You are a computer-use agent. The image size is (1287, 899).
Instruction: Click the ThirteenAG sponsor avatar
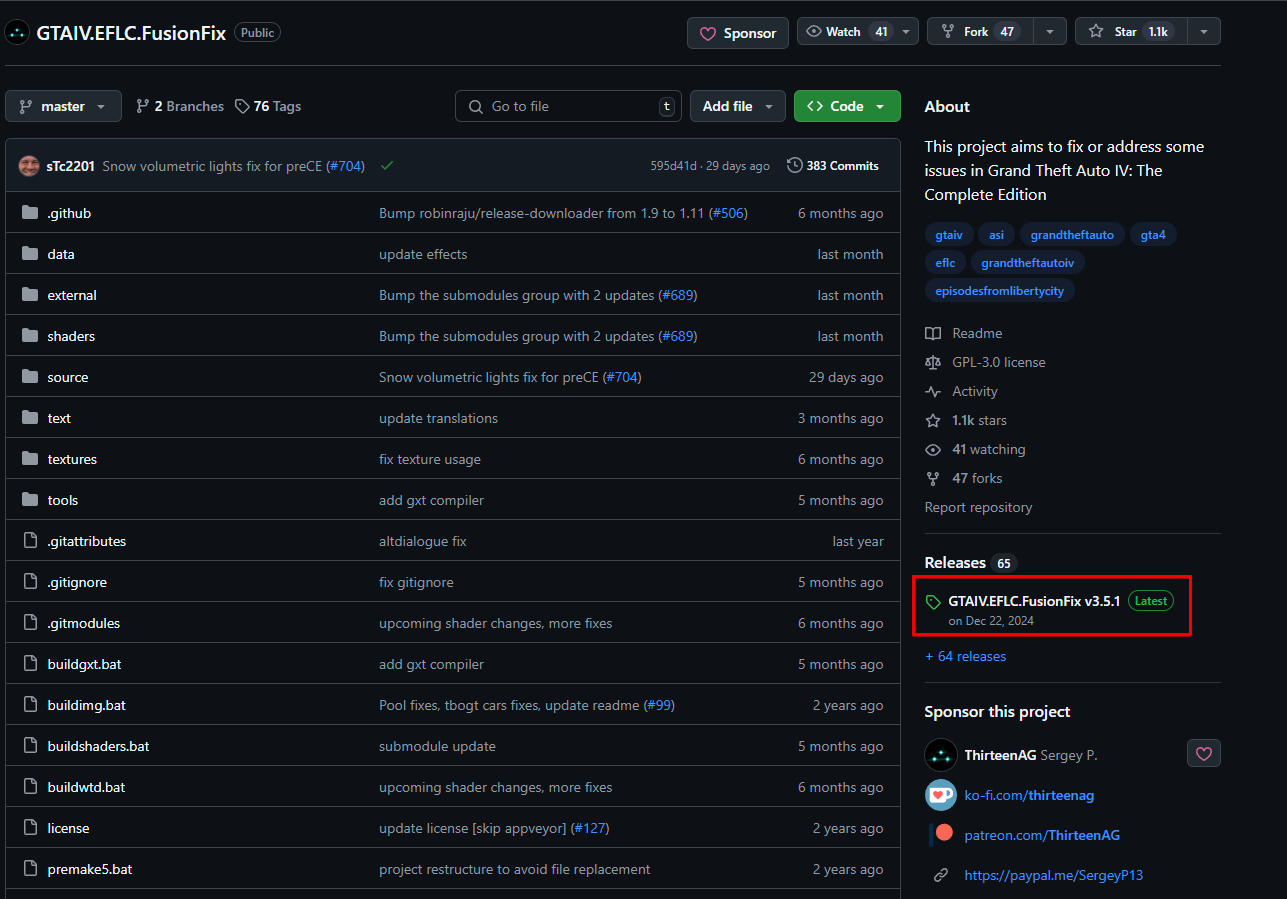click(941, 755)
